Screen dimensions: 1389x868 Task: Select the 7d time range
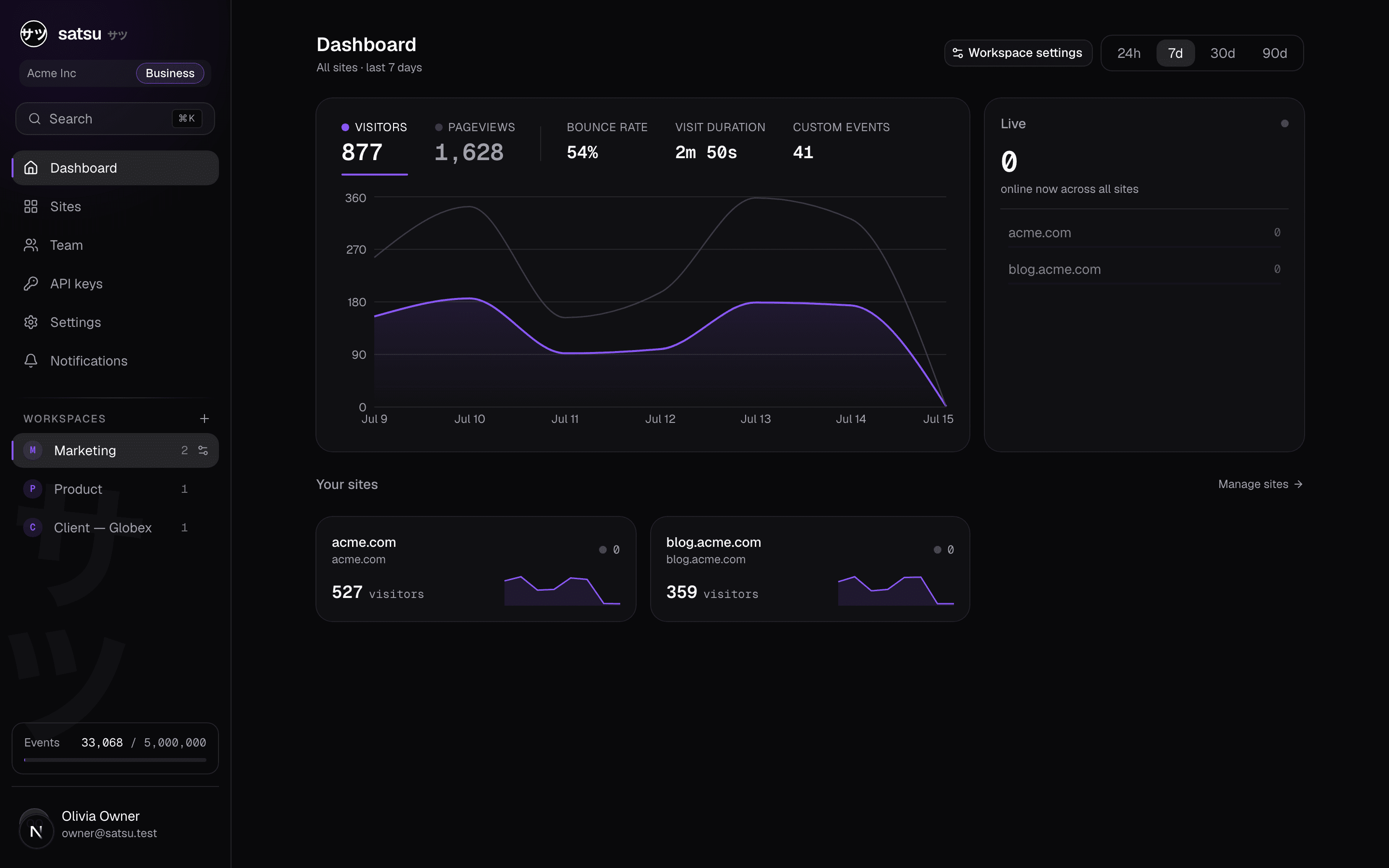click(1175, 53)
